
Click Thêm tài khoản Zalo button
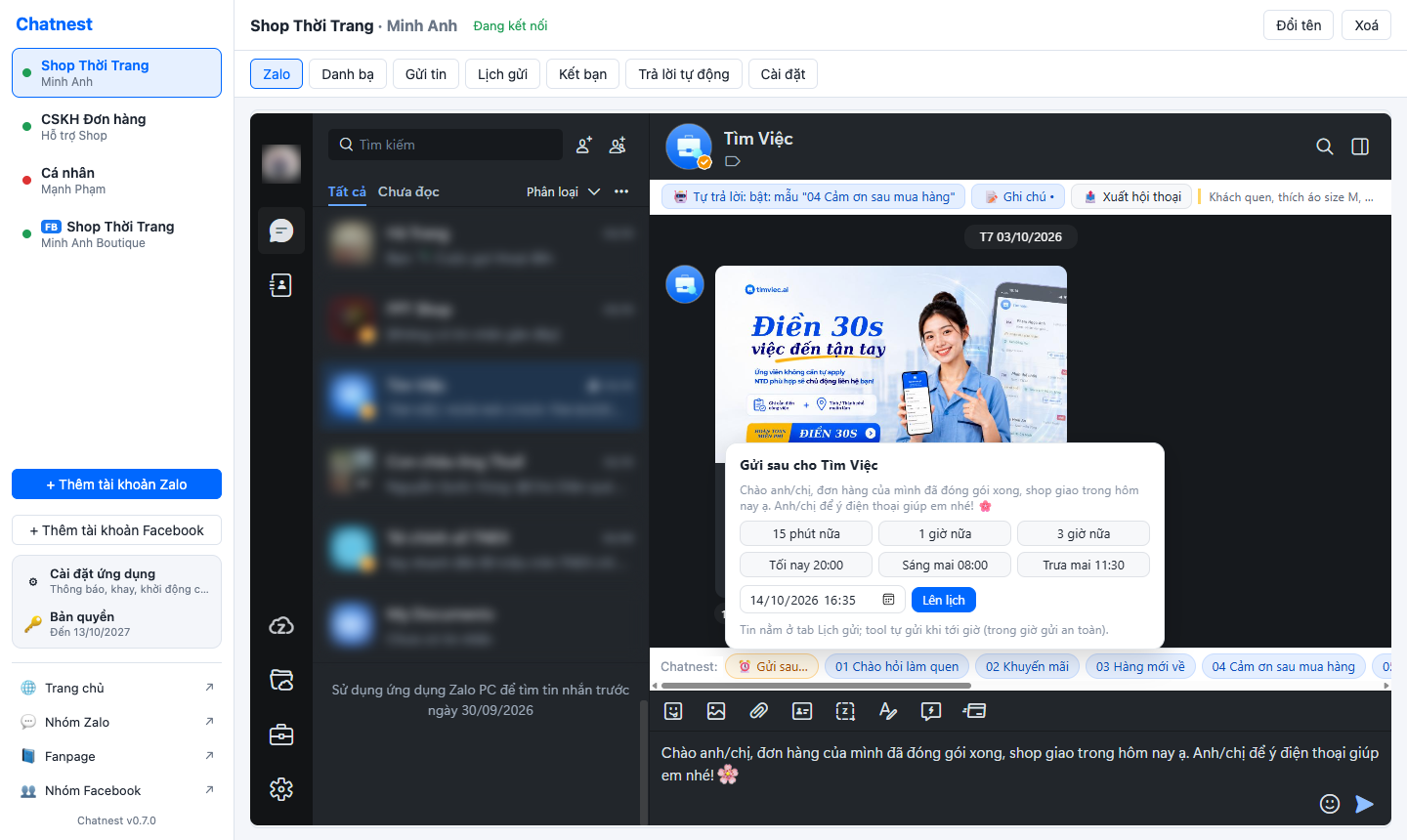[116, 484]
